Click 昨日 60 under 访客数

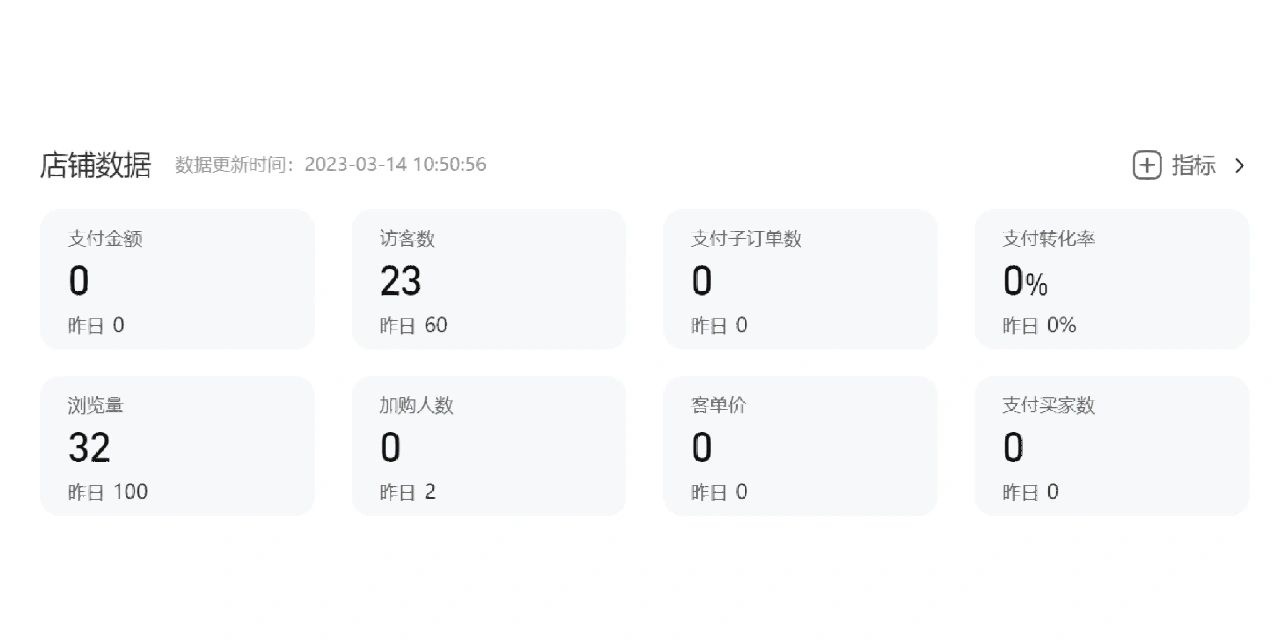414,325
